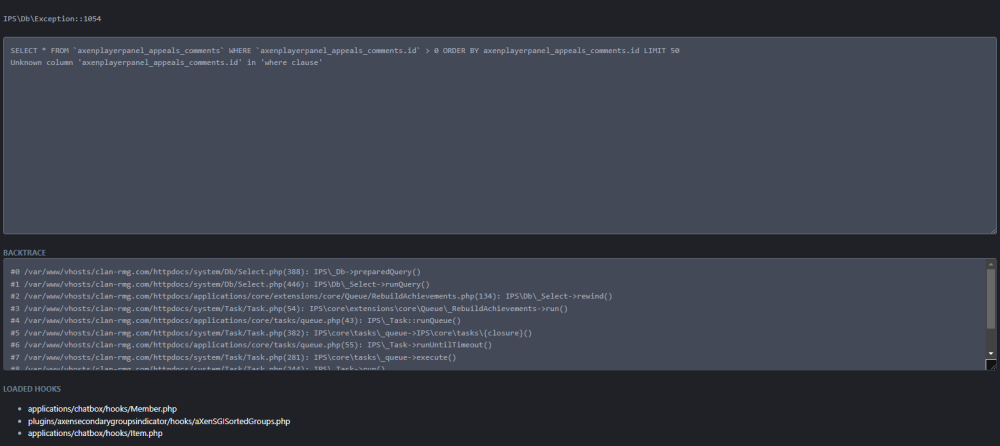Click the IPS\Db\Exception::1054 heading
The height and width of the screenshot is (446, 1000).
click(x=52, y=19)
